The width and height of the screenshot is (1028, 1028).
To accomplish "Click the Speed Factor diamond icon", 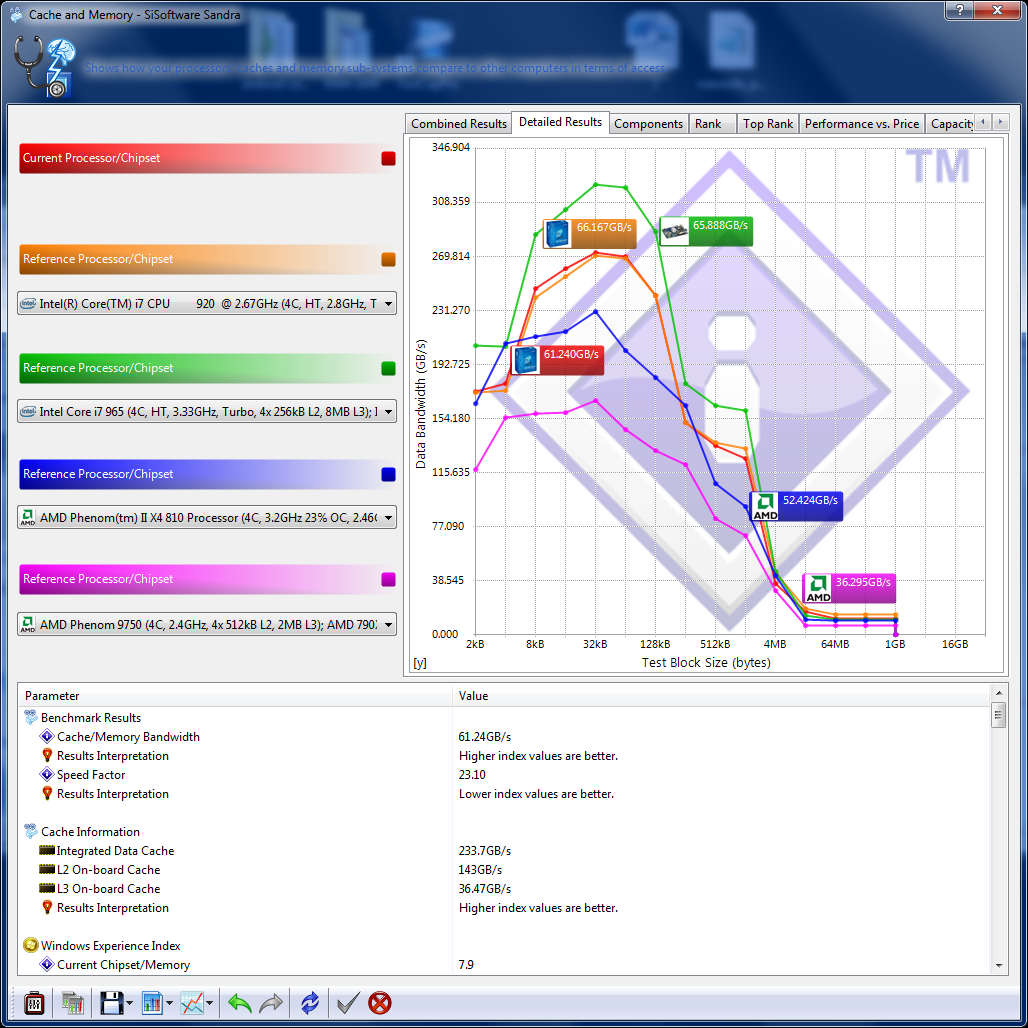I will pyautogui.click(x=47, y=774).
